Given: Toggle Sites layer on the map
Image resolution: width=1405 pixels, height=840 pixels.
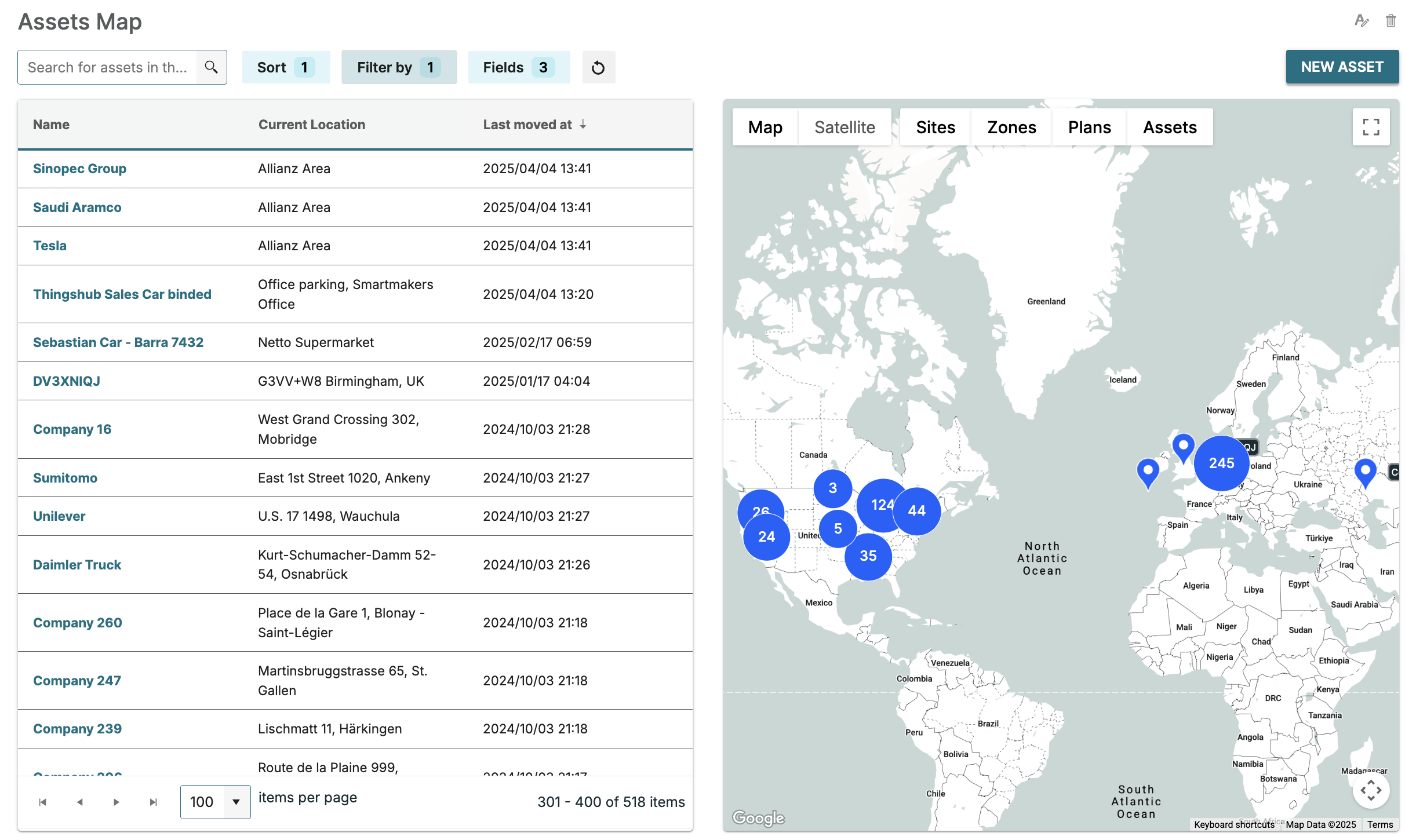Looking at the screenshot, I should click(x=935, y=127).
